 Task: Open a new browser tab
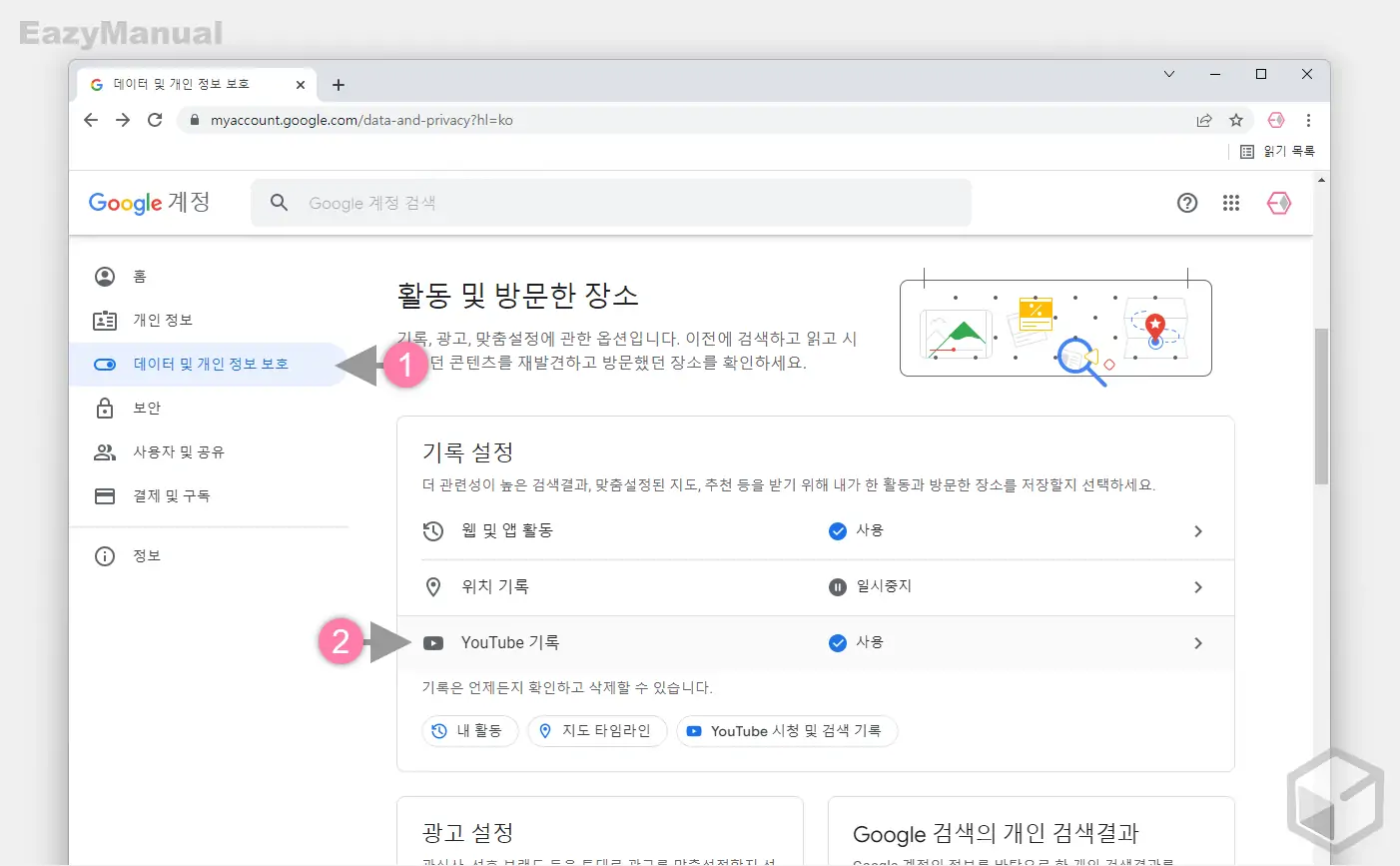click(339, 85)
